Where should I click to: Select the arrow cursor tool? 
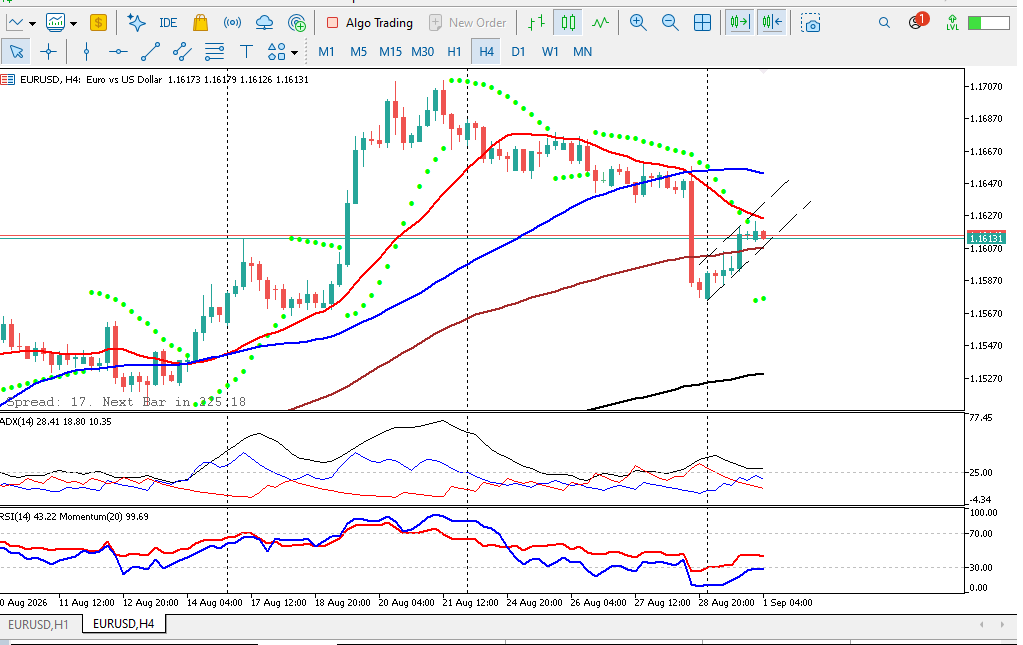pyautogui.click(x=16, y=52)
